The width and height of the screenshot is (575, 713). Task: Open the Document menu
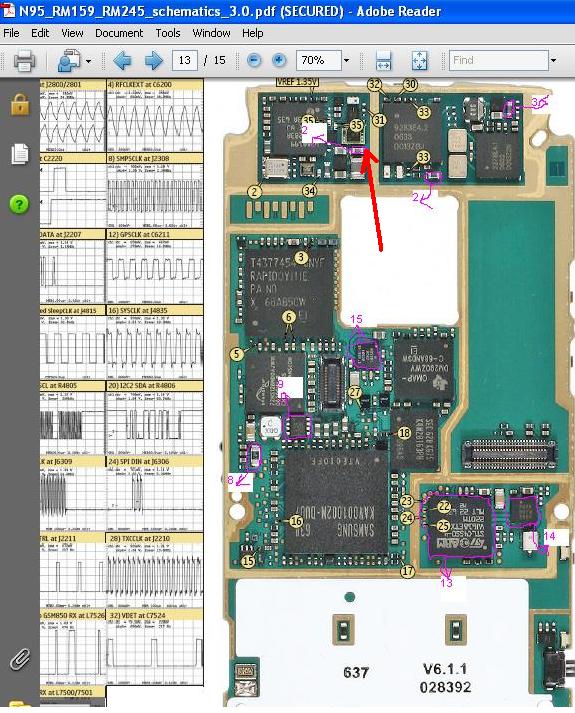pyautogui.click(x=119, y=33)
